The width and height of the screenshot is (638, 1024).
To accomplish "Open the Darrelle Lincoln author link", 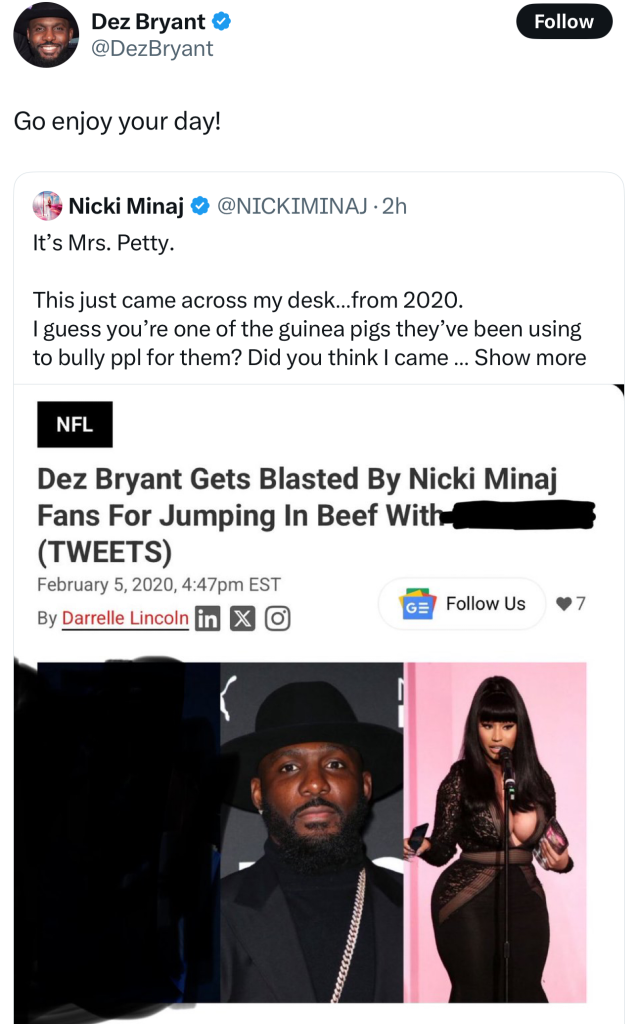I will [x=125, y=618].
